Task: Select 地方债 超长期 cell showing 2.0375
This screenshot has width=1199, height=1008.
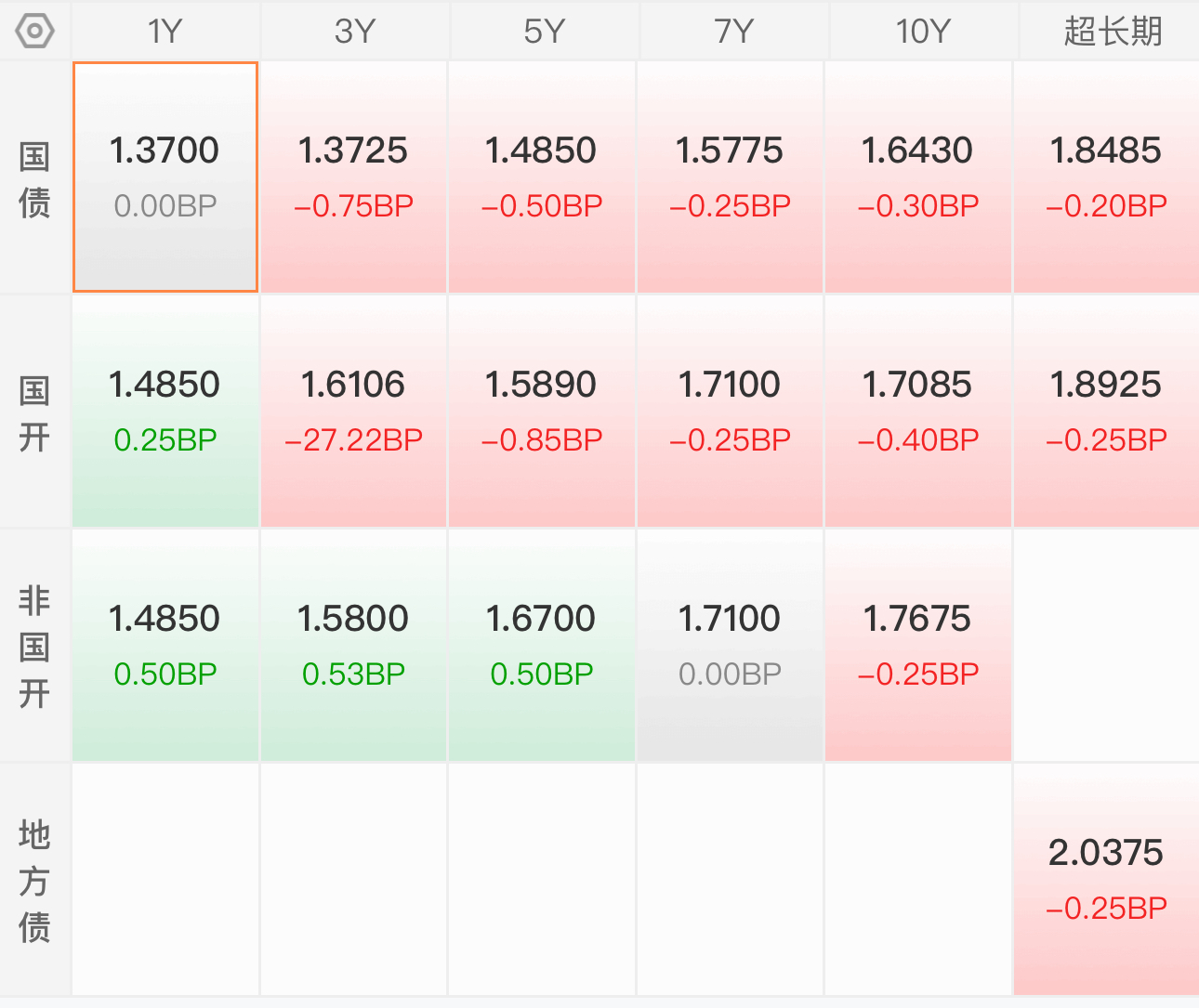Action: pos(1106,880)
